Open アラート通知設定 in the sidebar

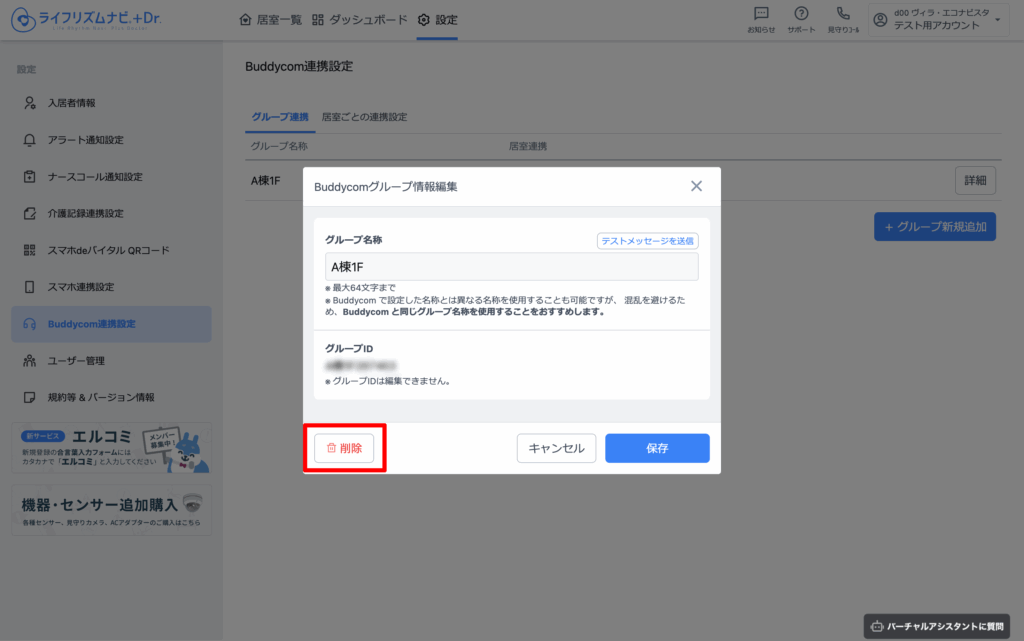[x=111, y=140]
